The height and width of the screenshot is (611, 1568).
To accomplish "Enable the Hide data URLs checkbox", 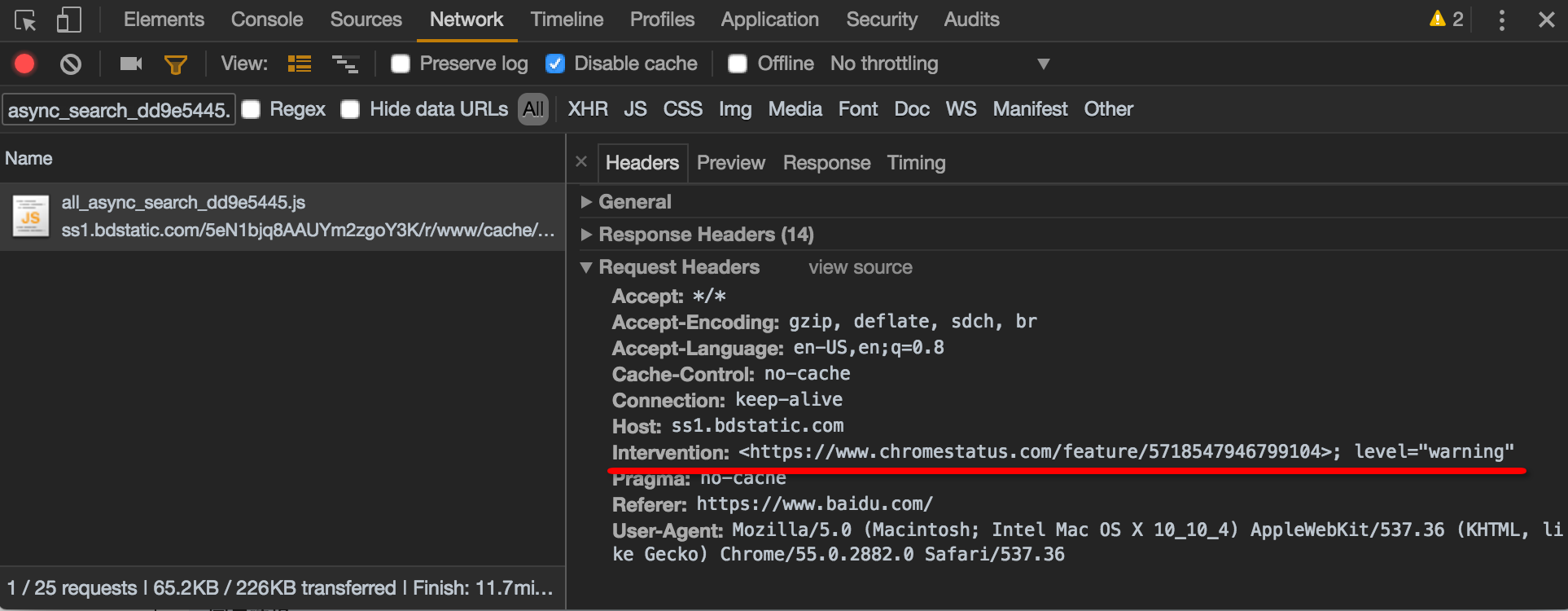I will click(x=350, y=109).
